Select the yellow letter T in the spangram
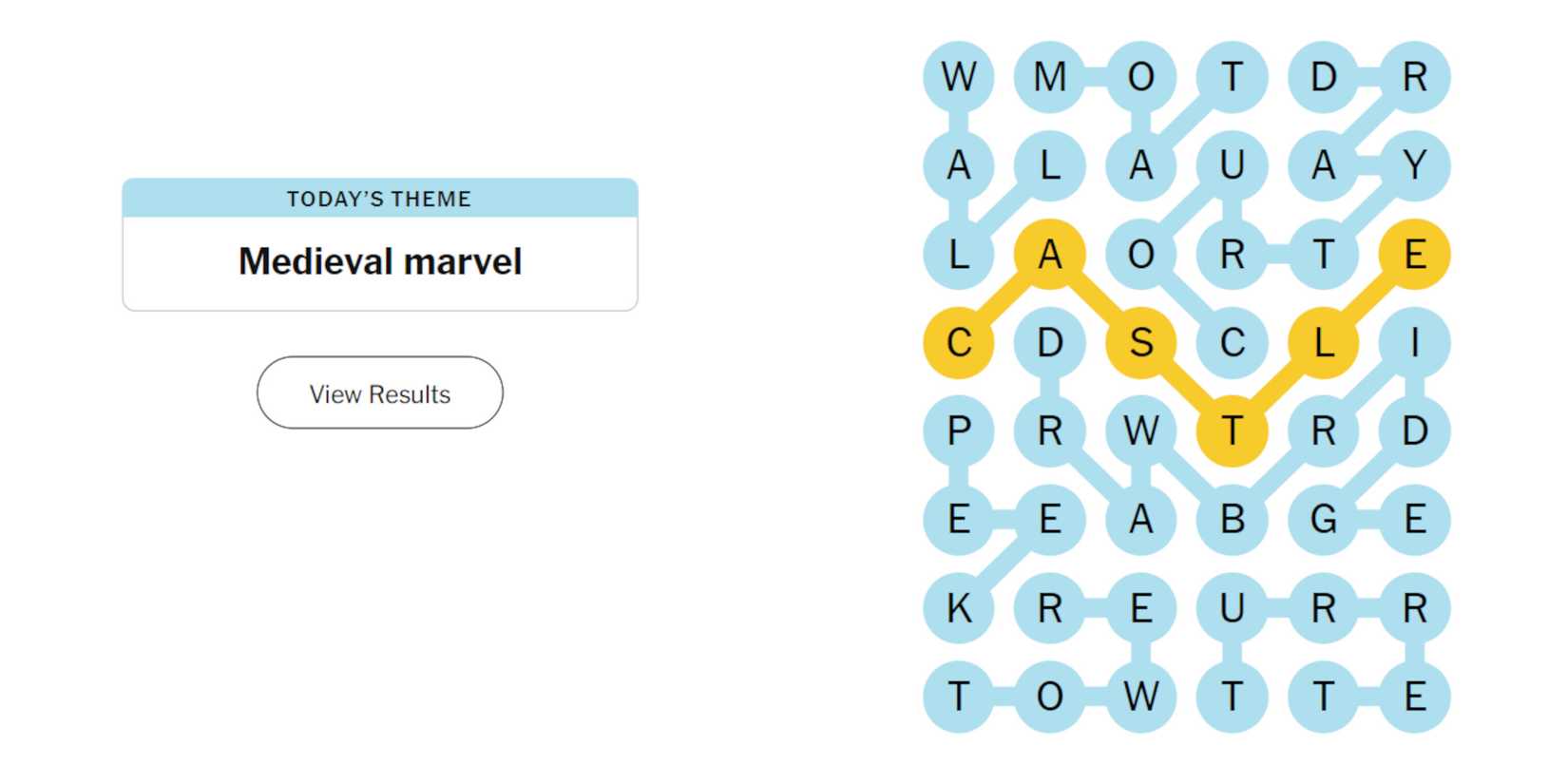 pyautogui.click(x=1233, y=431)
